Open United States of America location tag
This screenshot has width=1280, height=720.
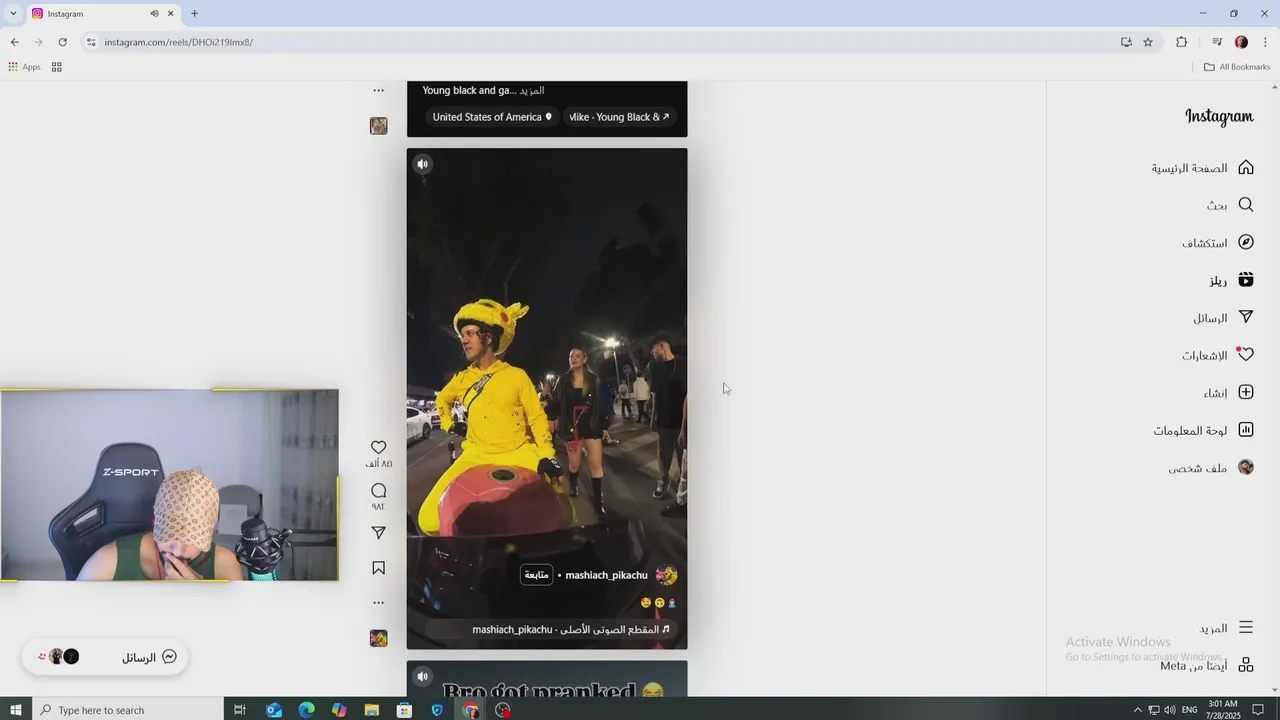(x=492, y=117)
